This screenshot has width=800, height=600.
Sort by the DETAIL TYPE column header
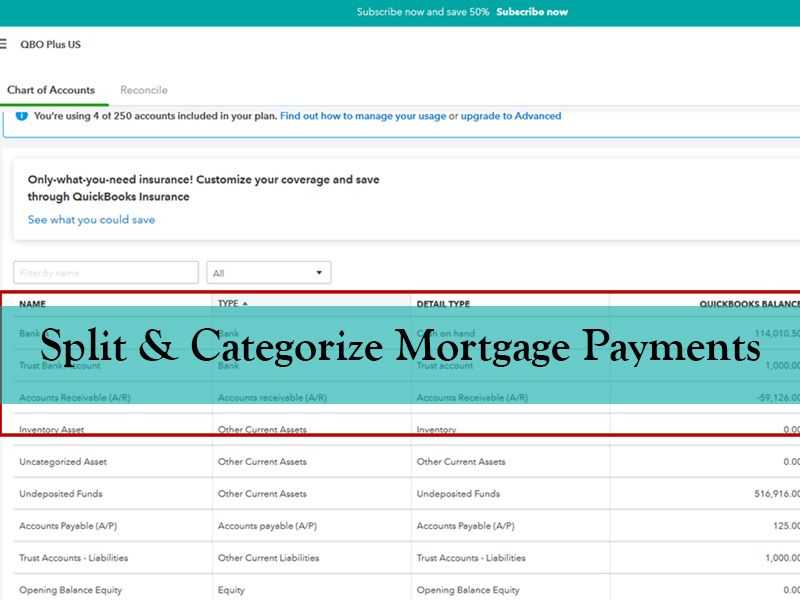[x=443, y=304]
